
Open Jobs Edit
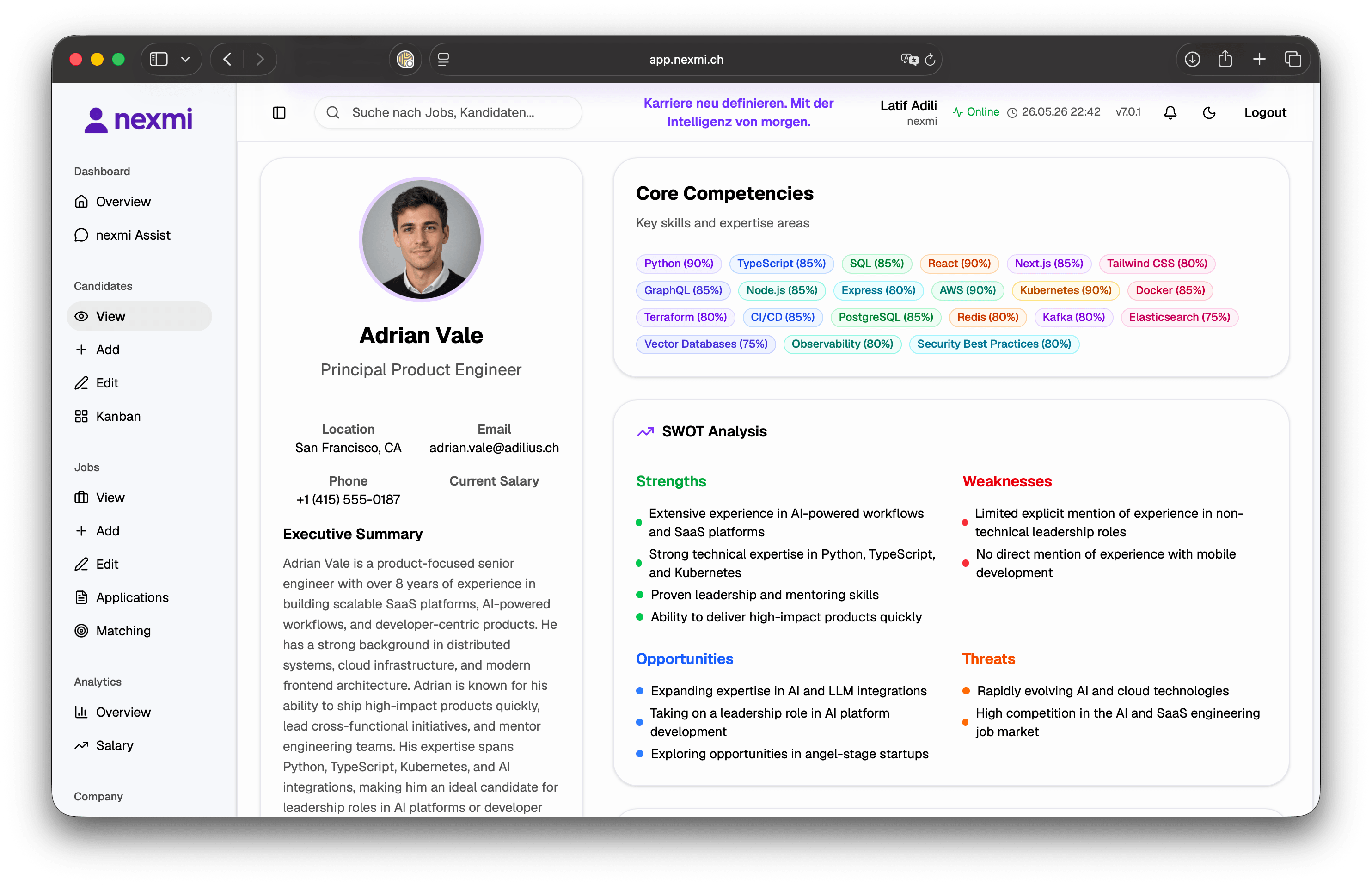tap(139, 564)
